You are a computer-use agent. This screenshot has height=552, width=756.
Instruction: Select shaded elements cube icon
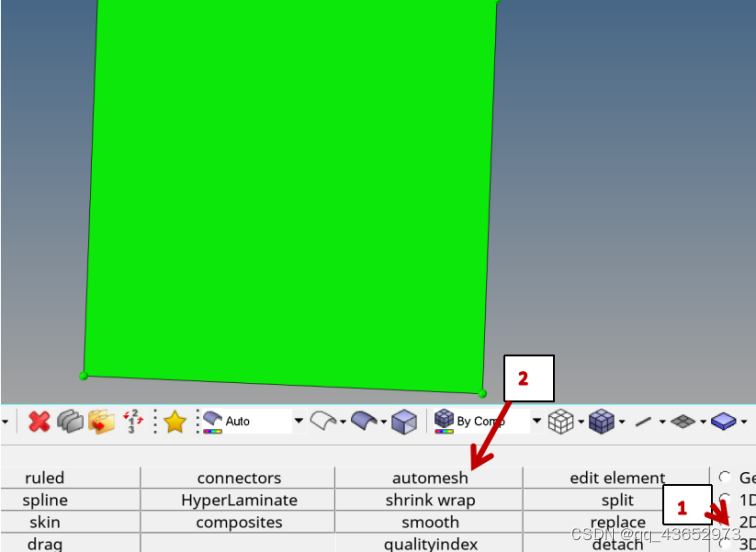602,422
